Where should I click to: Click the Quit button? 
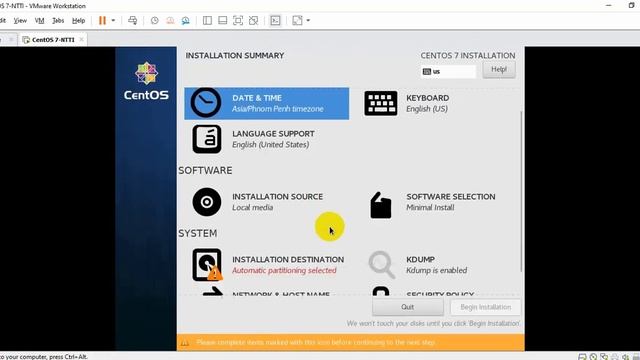tap(407, 307)
